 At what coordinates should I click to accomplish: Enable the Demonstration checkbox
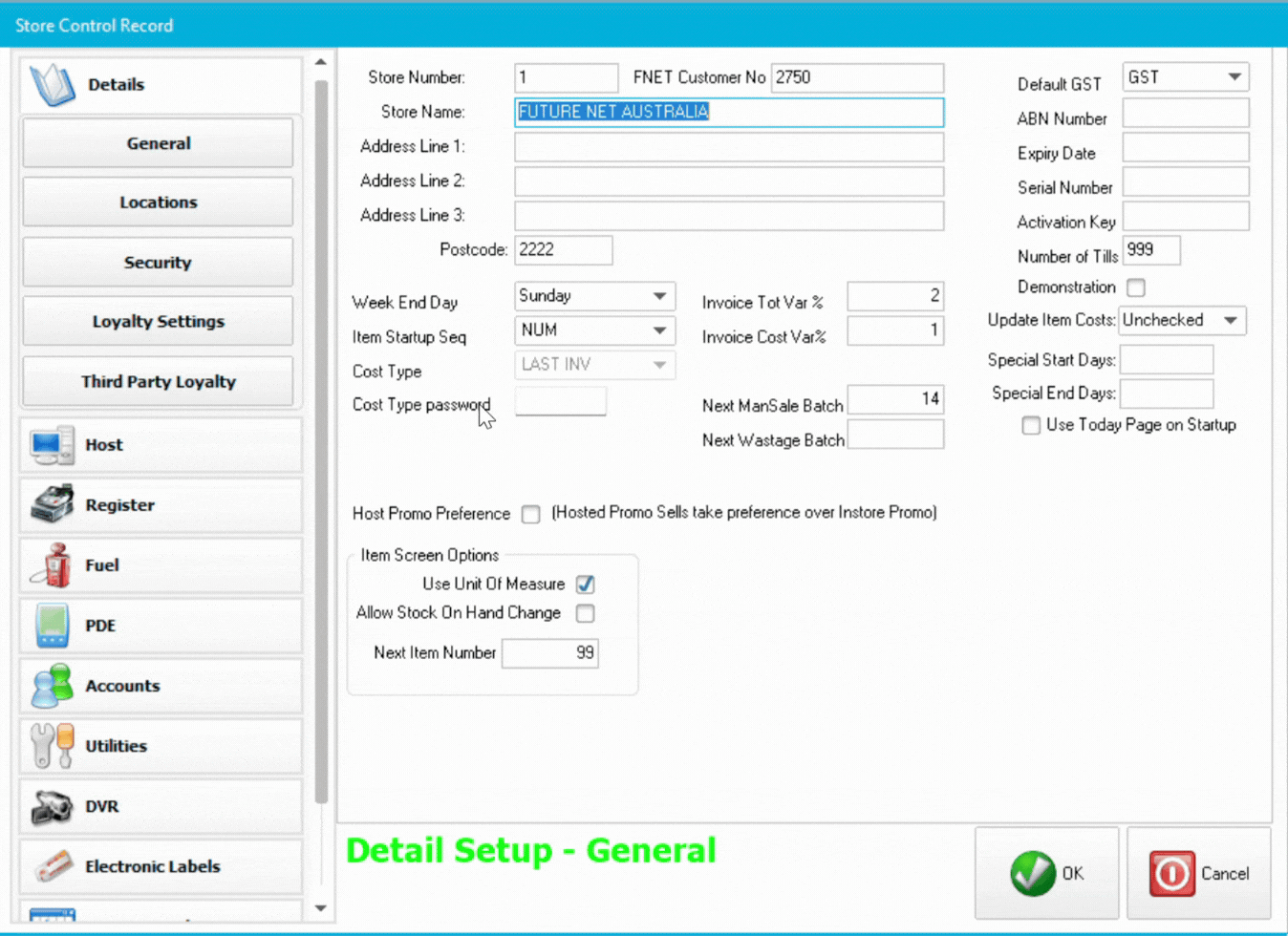(1135, 287)
